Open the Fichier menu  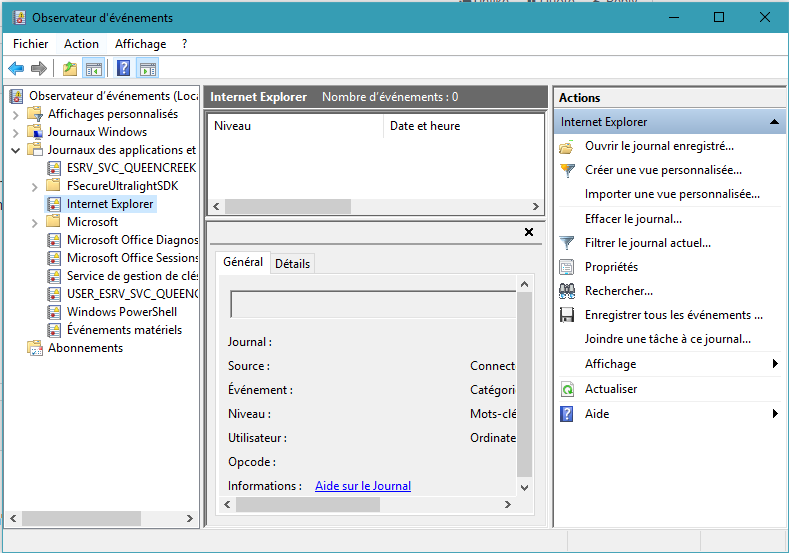pos(31,44)
